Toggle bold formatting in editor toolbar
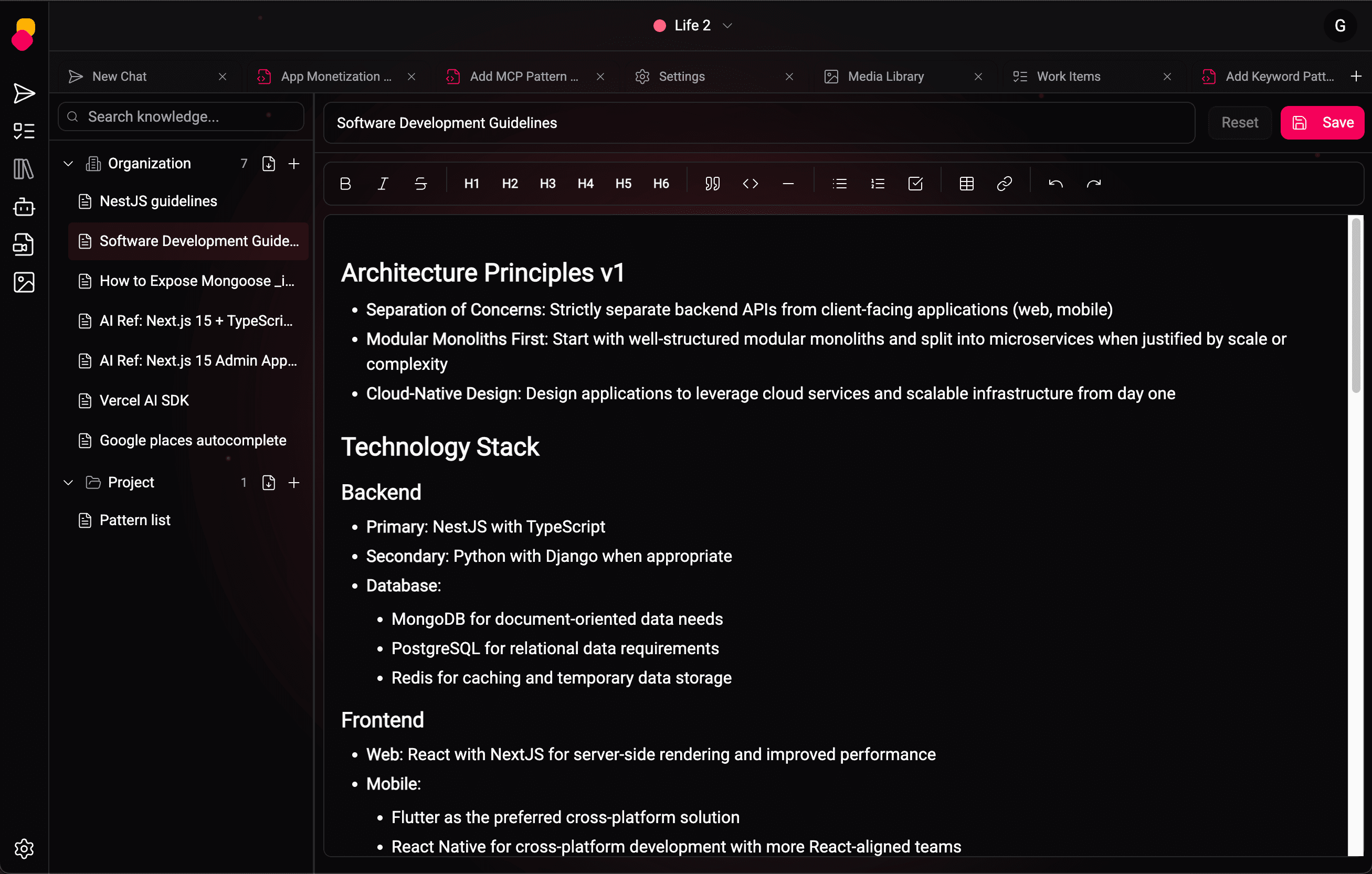The height and width of the screenshot is (874, 1372). [x=345, y=183]
